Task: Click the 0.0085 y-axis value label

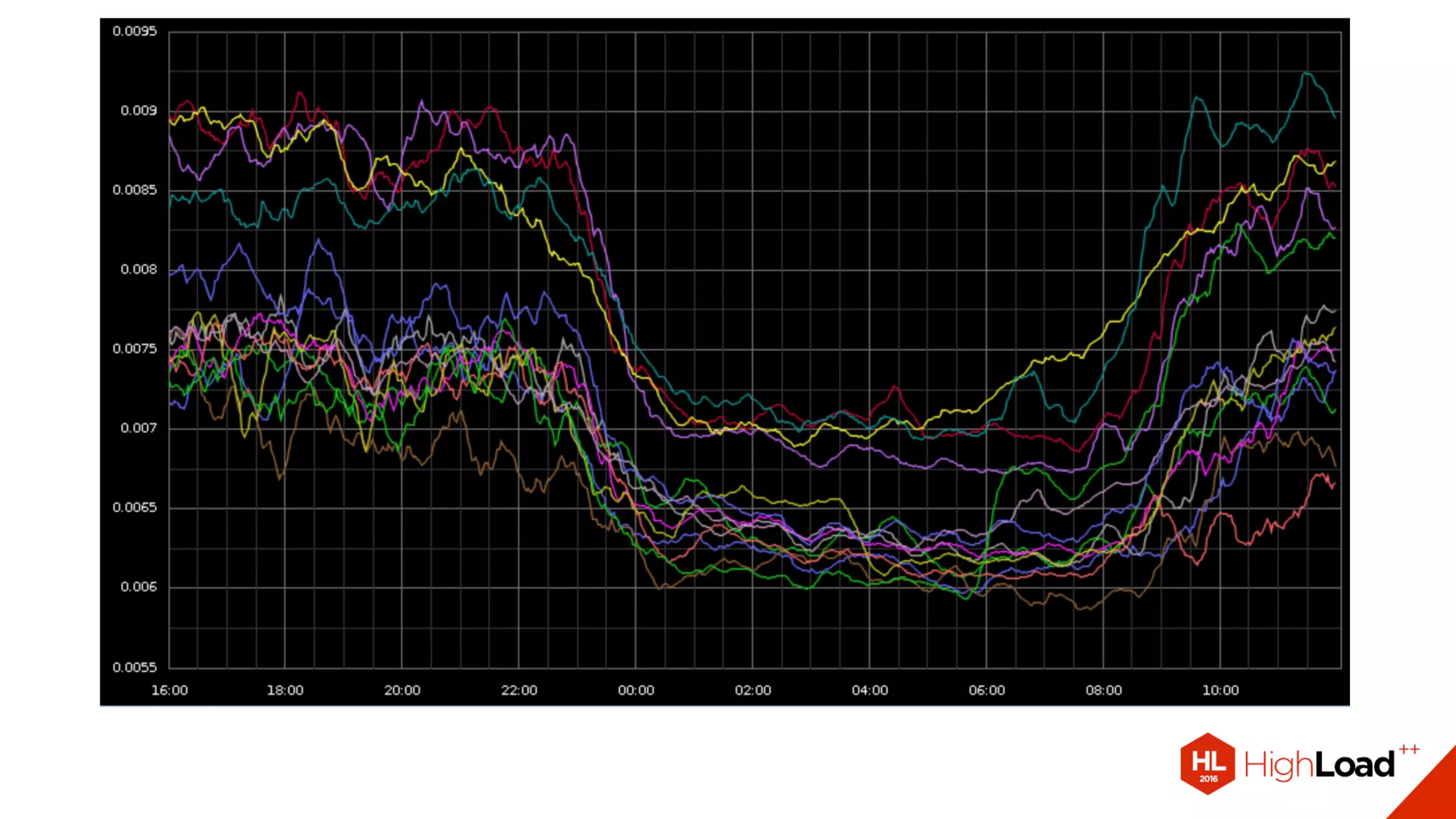Action: point(134,190)
